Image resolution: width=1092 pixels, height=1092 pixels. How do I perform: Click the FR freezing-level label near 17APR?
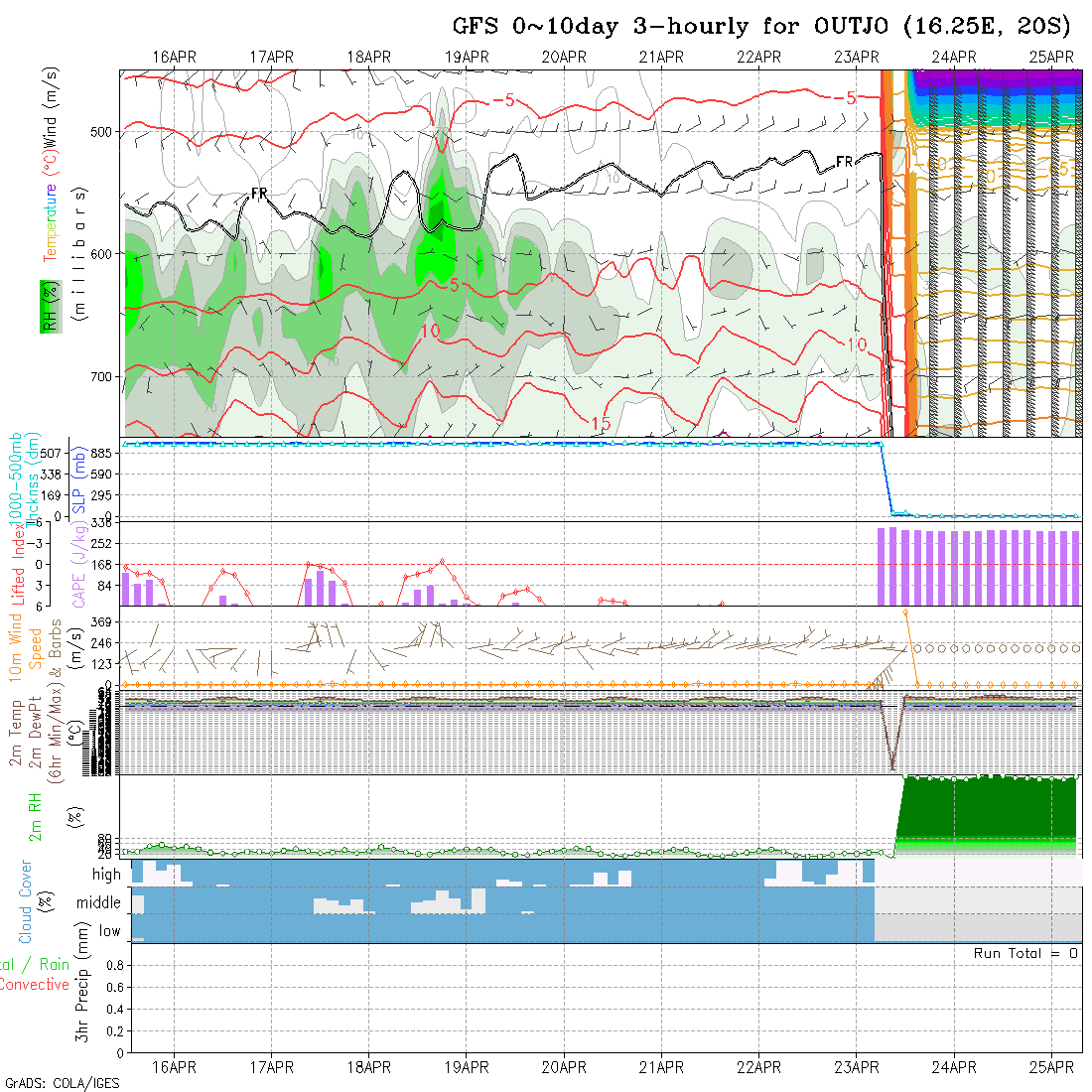[259, 194]
